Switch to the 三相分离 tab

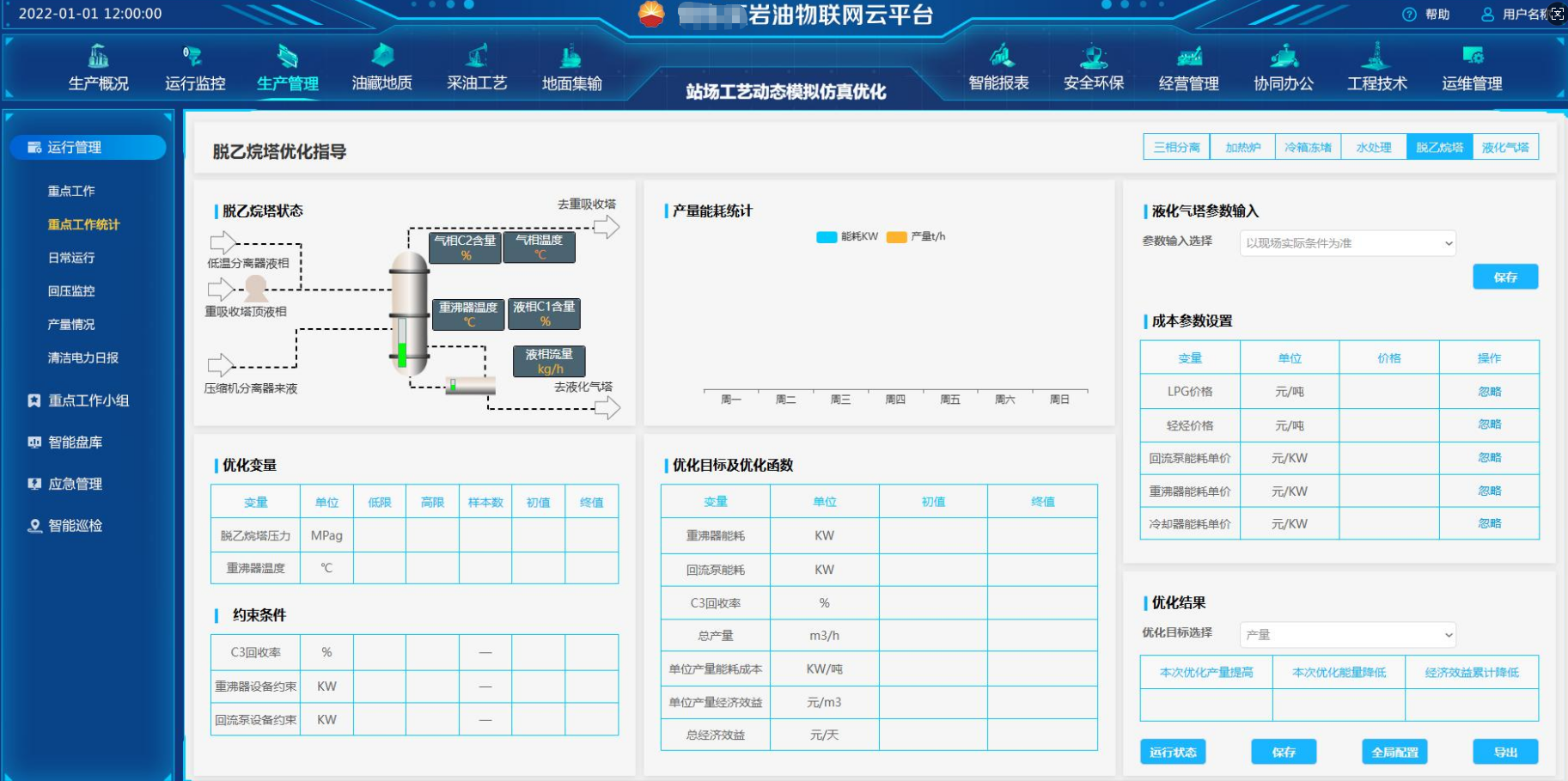tap(1176, 148)
